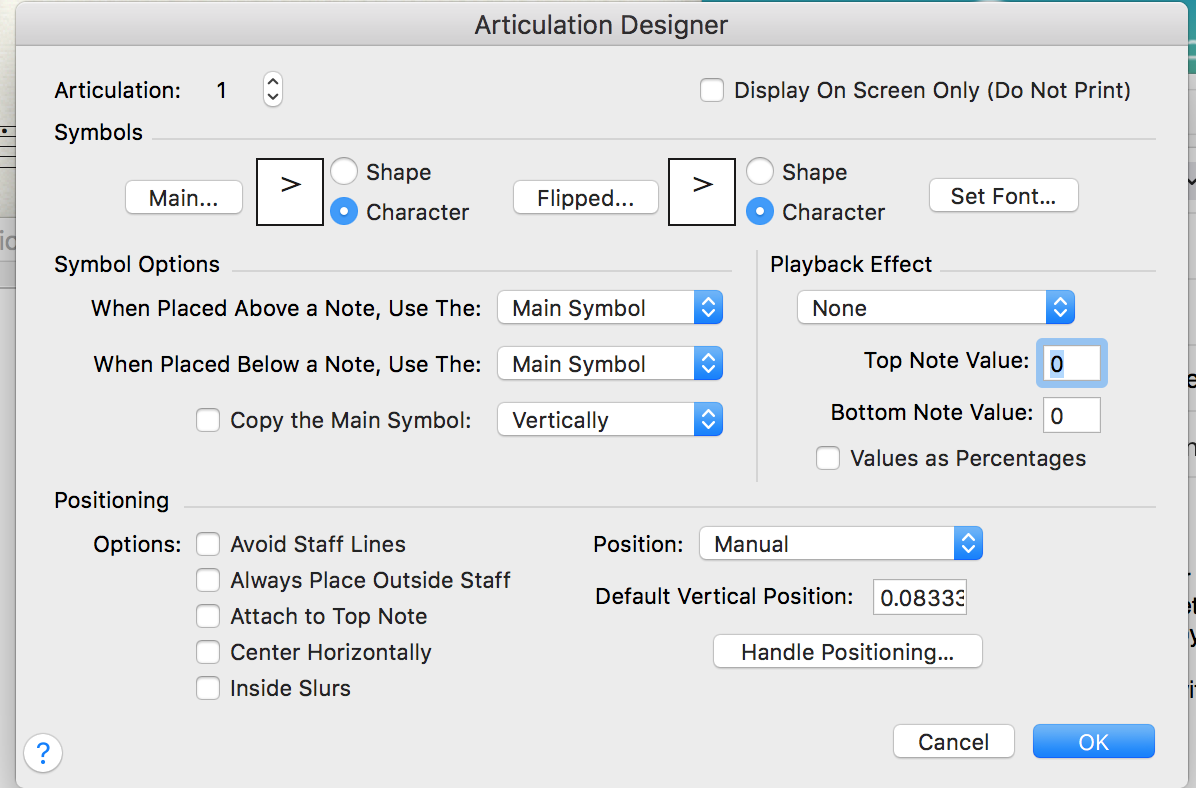This screenshot has height=788, width=1196.
Task: Click the Flipped symbol accent preview box
Action: click(702, 192)
